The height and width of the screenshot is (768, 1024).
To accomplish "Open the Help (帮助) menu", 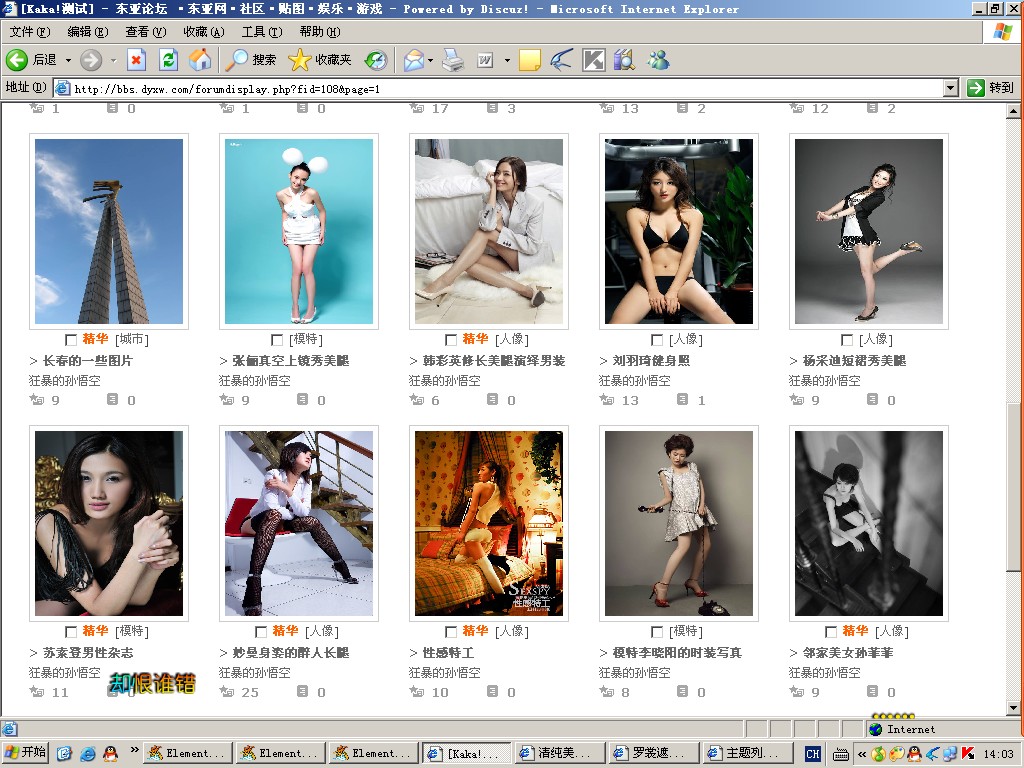I will (320, 31).
